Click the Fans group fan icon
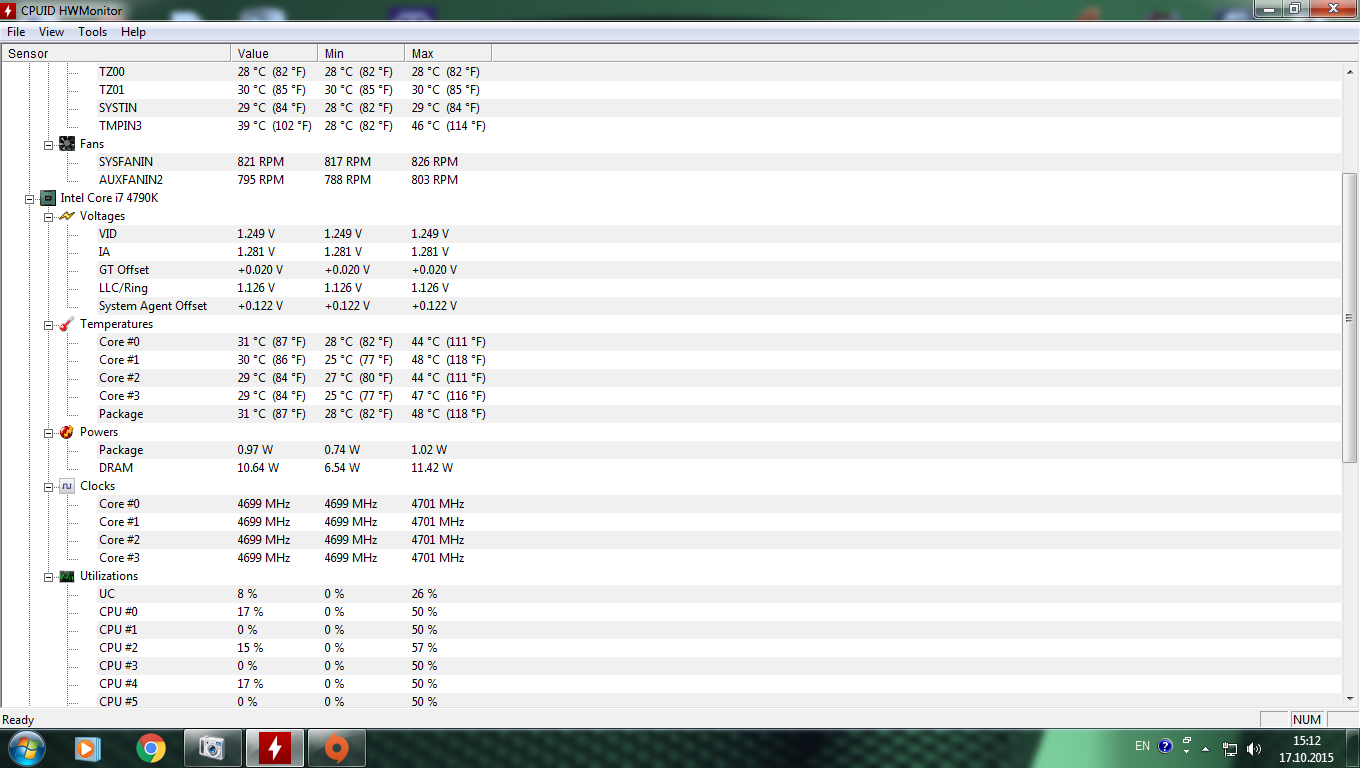 coord(67,144)
